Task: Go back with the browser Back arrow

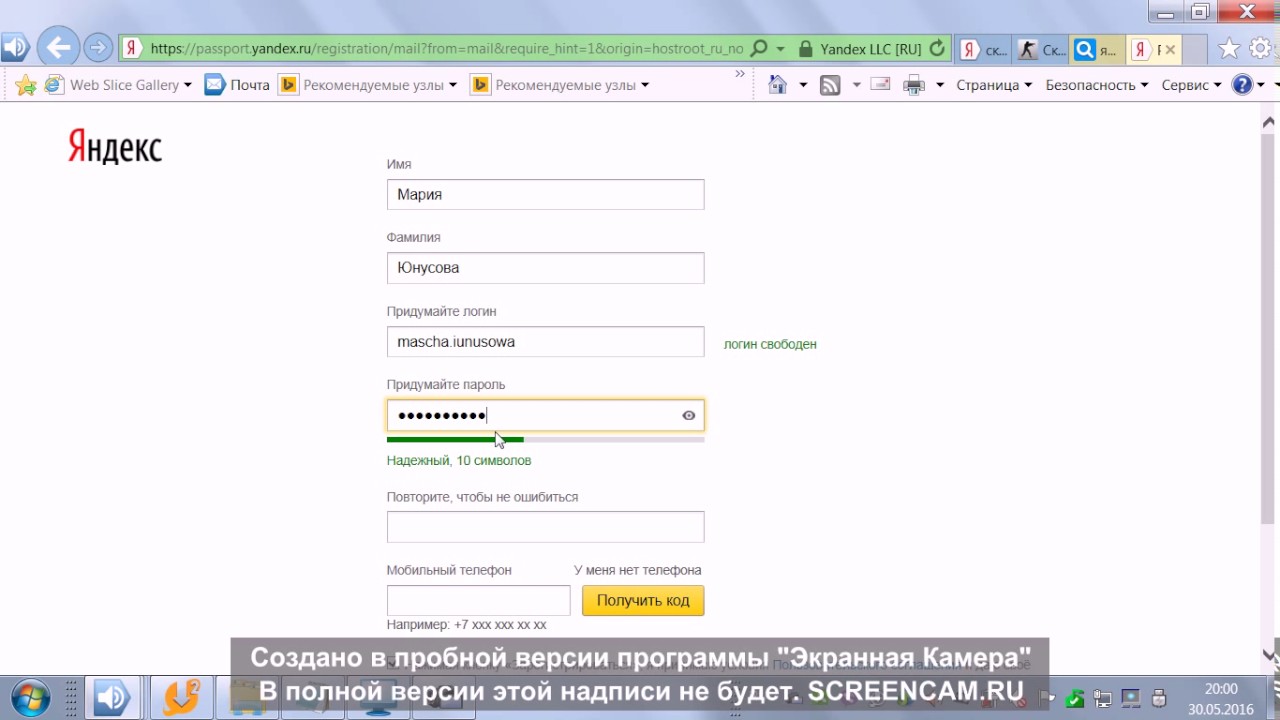Action: click(x=59, y=47)
